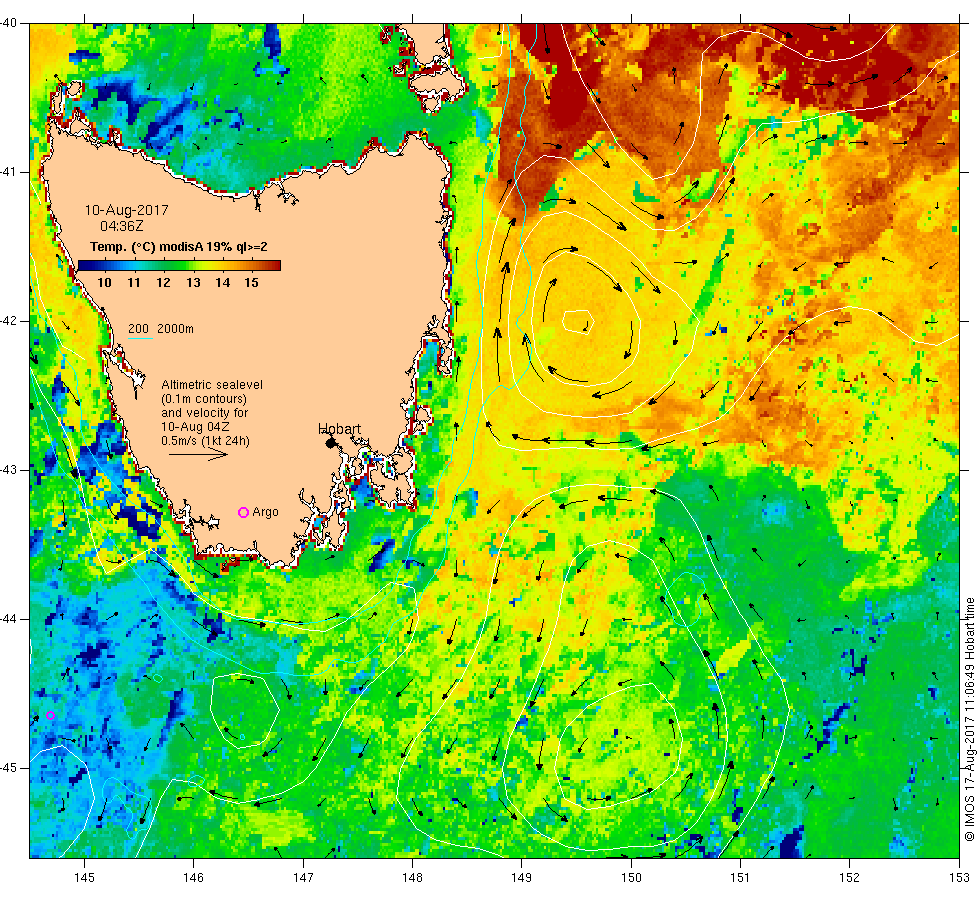Click the center of the eddy at 42S
Image resolution: width=980 pixels, height=900 pixels.
576,321
